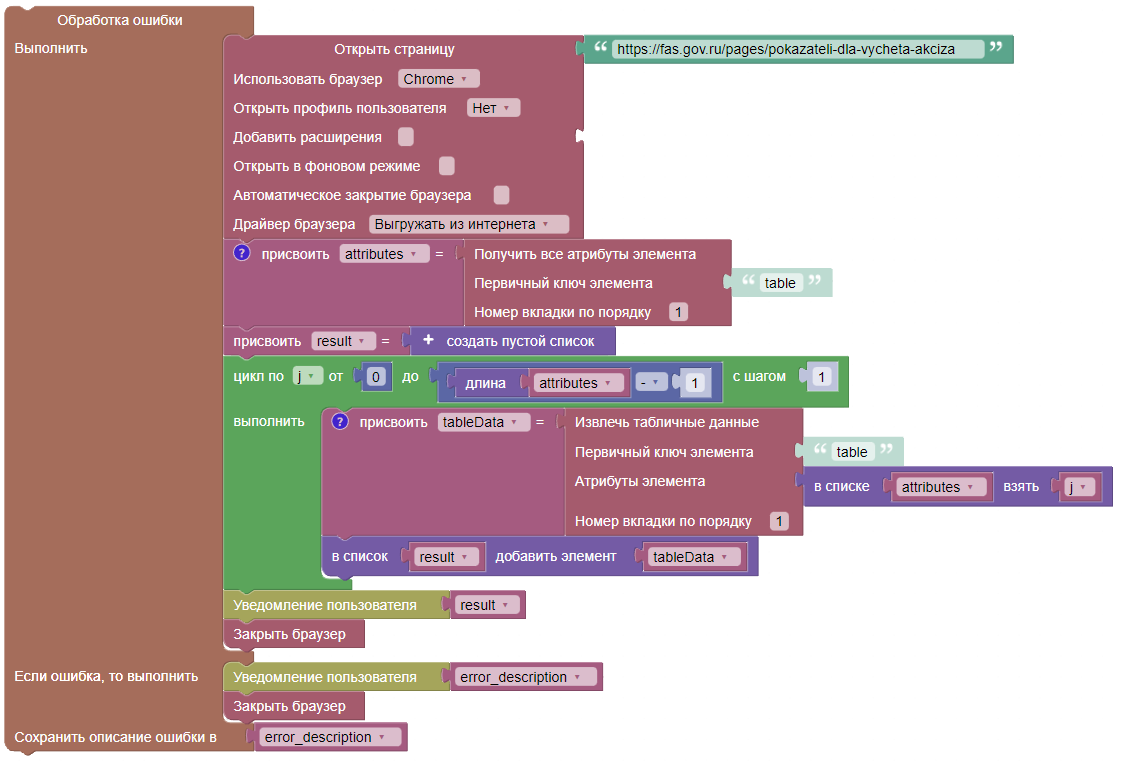Change the minus operator dropdown in the loop
Image resolution: width=1121 pixels, height=761 pixels.
651,383
